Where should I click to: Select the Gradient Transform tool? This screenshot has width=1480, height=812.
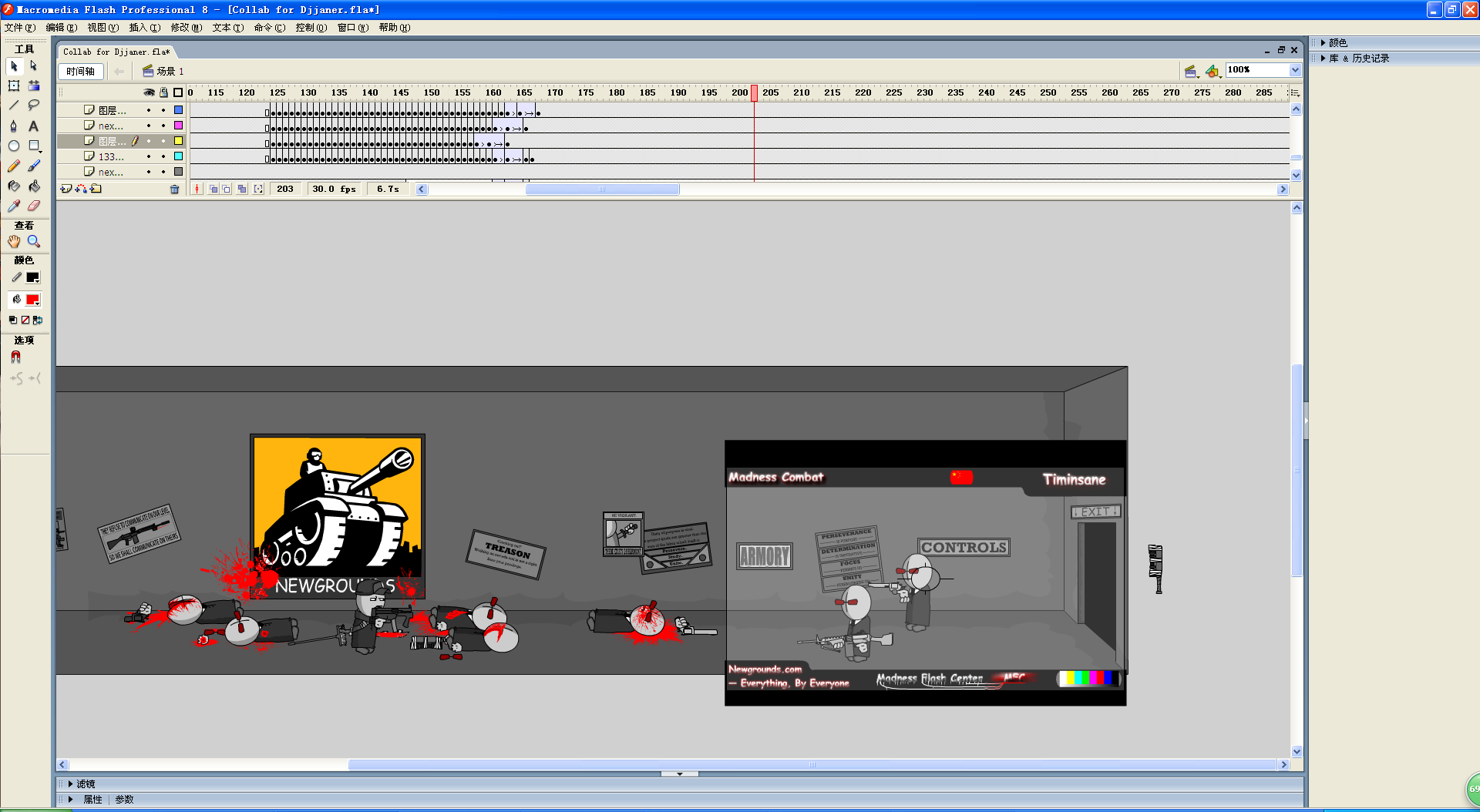point(33,86)
